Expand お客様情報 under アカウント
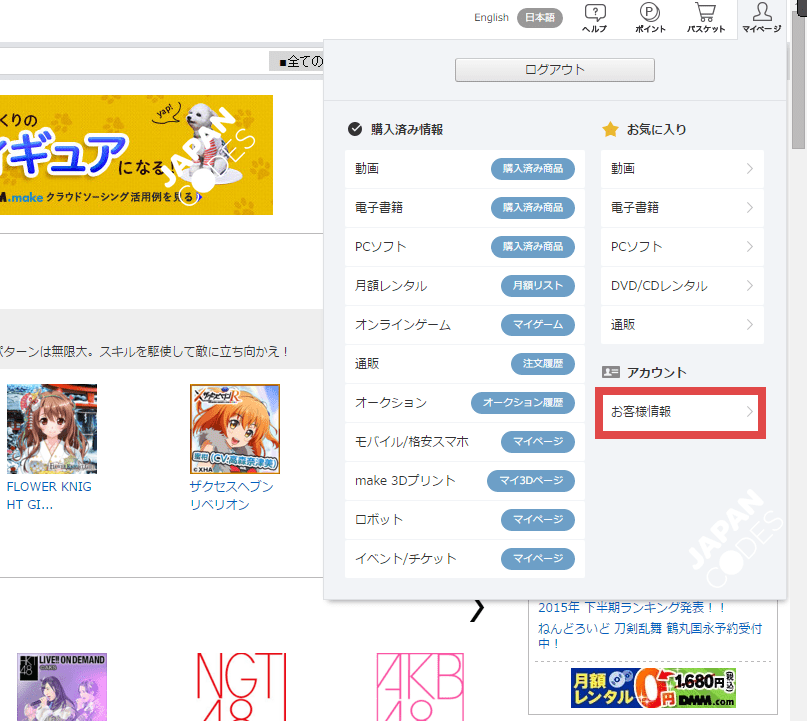 (681, 412)
